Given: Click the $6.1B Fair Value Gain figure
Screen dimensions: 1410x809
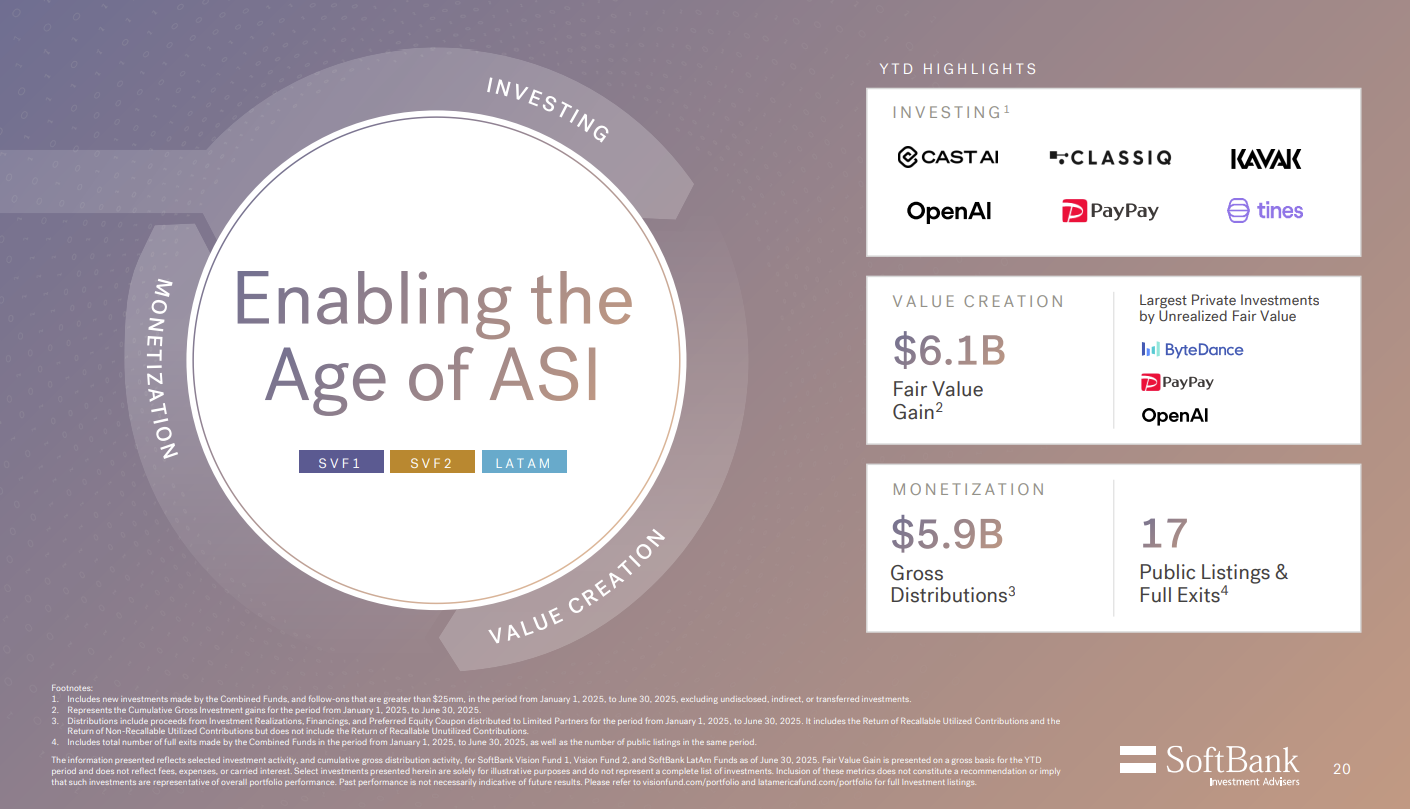Looking at the screenshot, I should click(x=948, y=349).
